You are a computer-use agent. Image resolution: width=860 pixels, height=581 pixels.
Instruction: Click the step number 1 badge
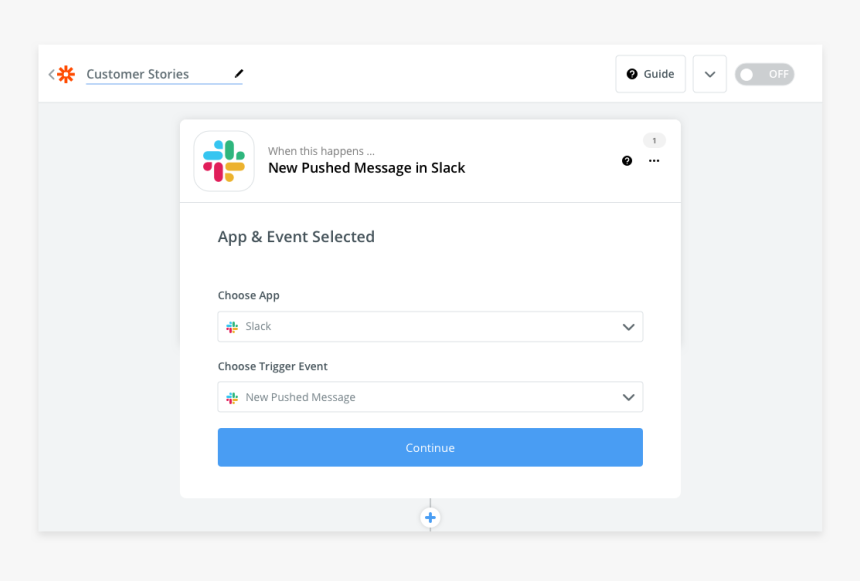[654, 140]
